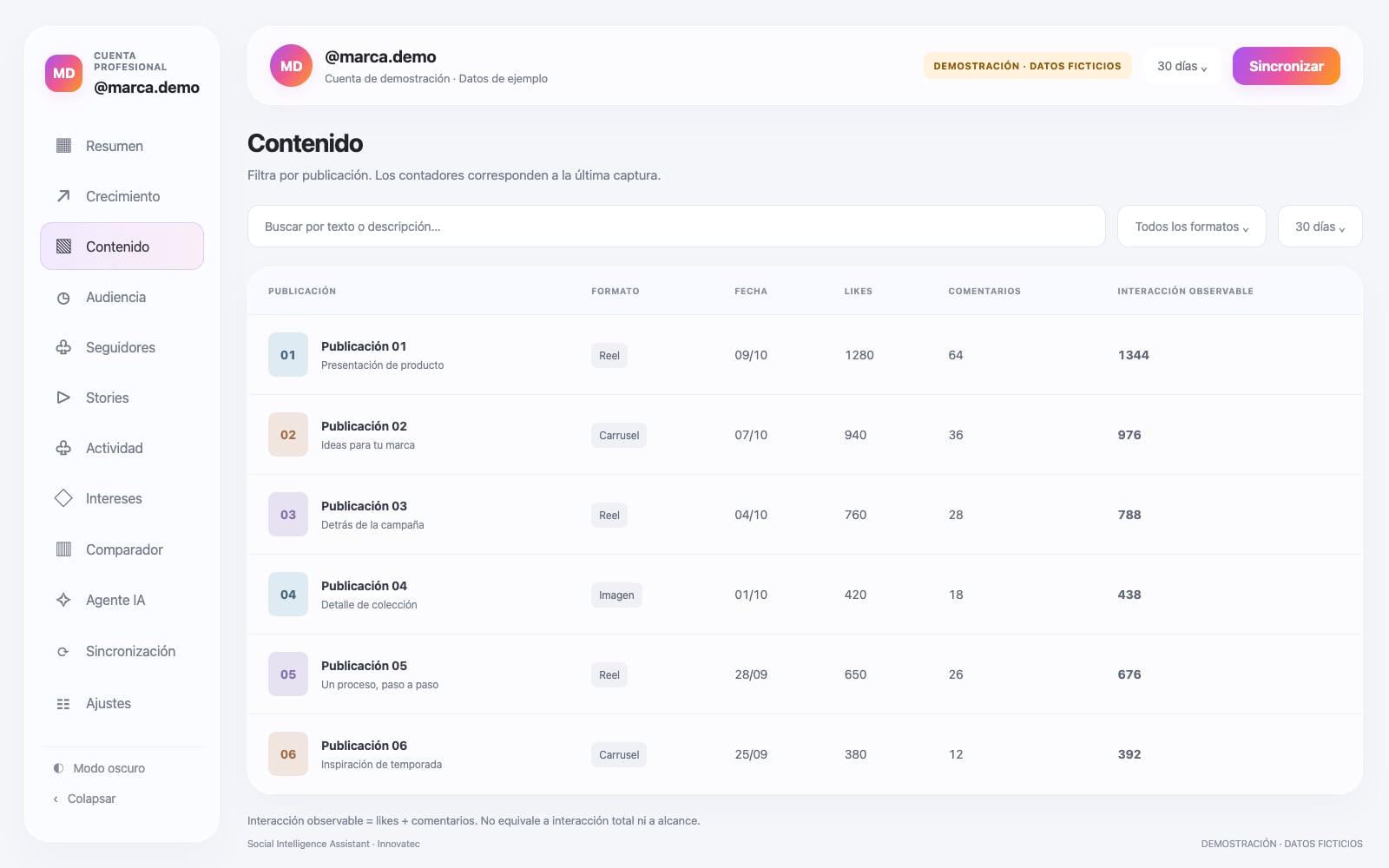Select the 06 thumbnail of Publicación 06

(x=288, y=754)
